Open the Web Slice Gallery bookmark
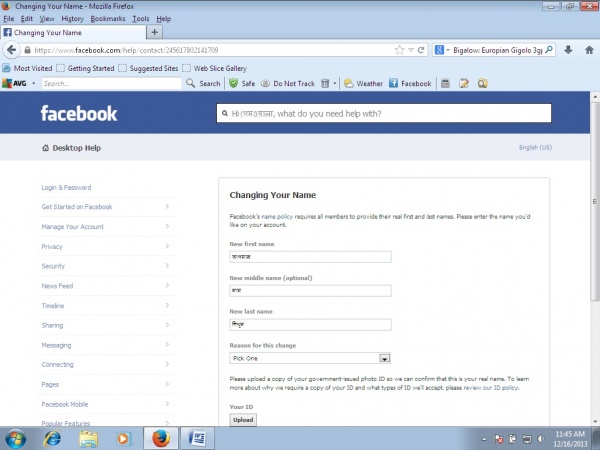 pyautogui.click(x=215, y=68)
